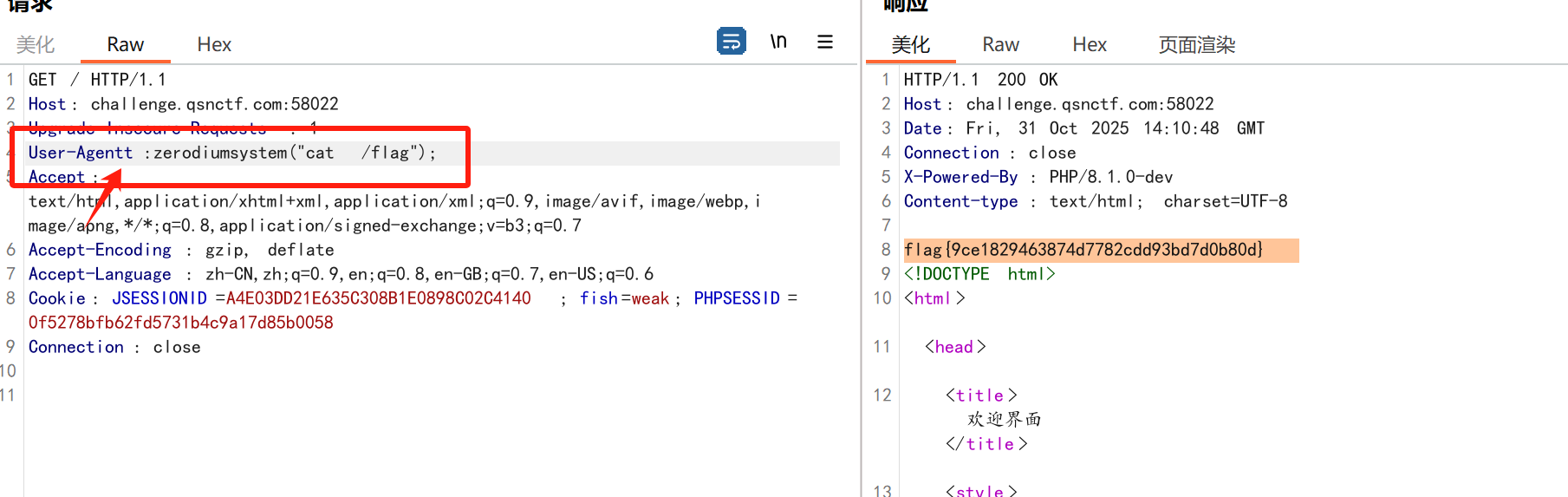Screen dimensions: 1568x497
Task: Click the Accept-Encoding header in request
Action: tap(100, 250)
